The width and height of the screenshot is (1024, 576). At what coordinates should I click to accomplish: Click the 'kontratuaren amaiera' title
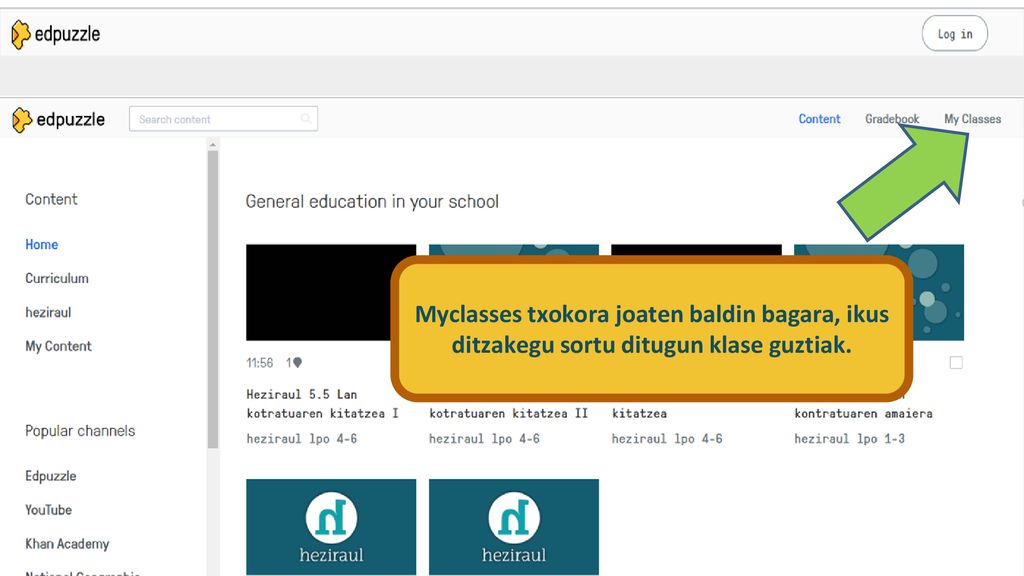(x=863, y=413)
